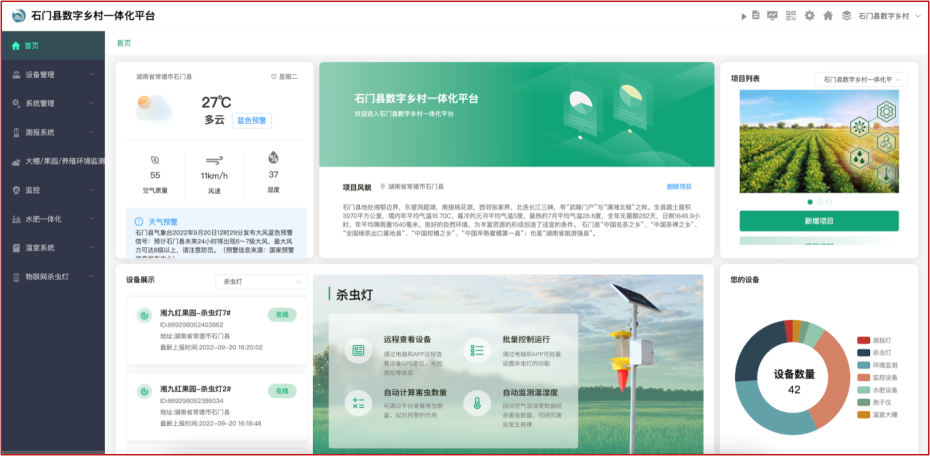
Task: Click device icon of 杀虫灯2# card
Action: pos(145,391)
